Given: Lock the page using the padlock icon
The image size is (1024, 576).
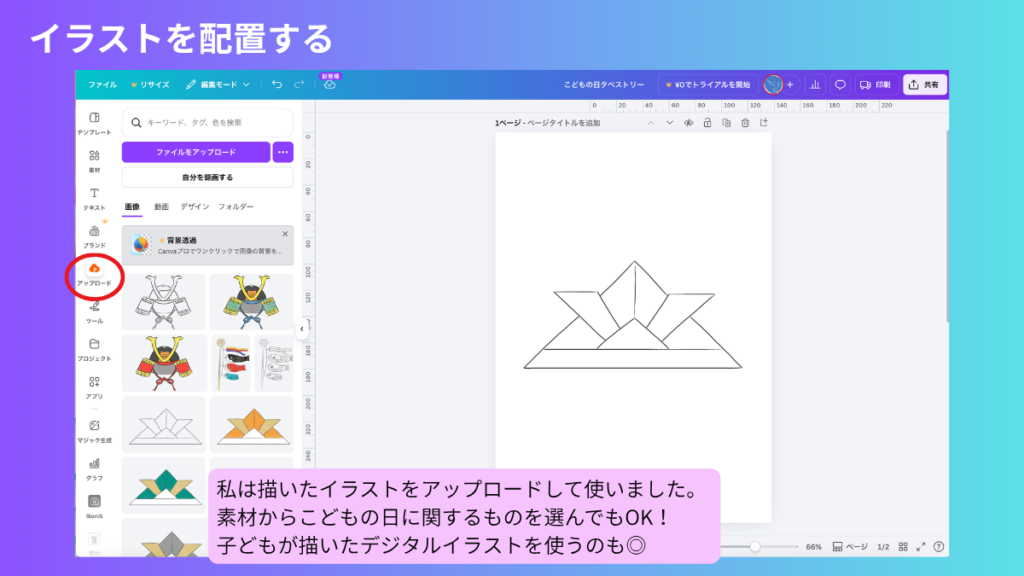Looking at the screenshot, I should [x=707, y=121].
